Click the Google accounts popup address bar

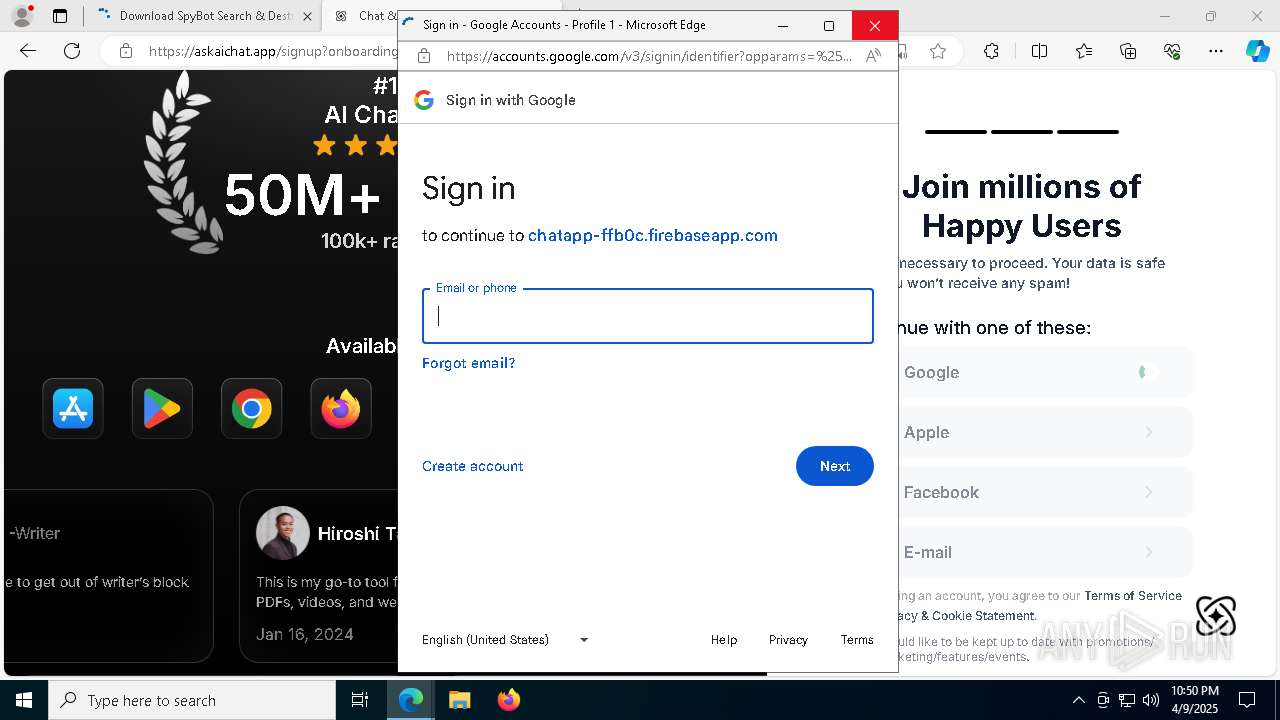tap(649, 56)
